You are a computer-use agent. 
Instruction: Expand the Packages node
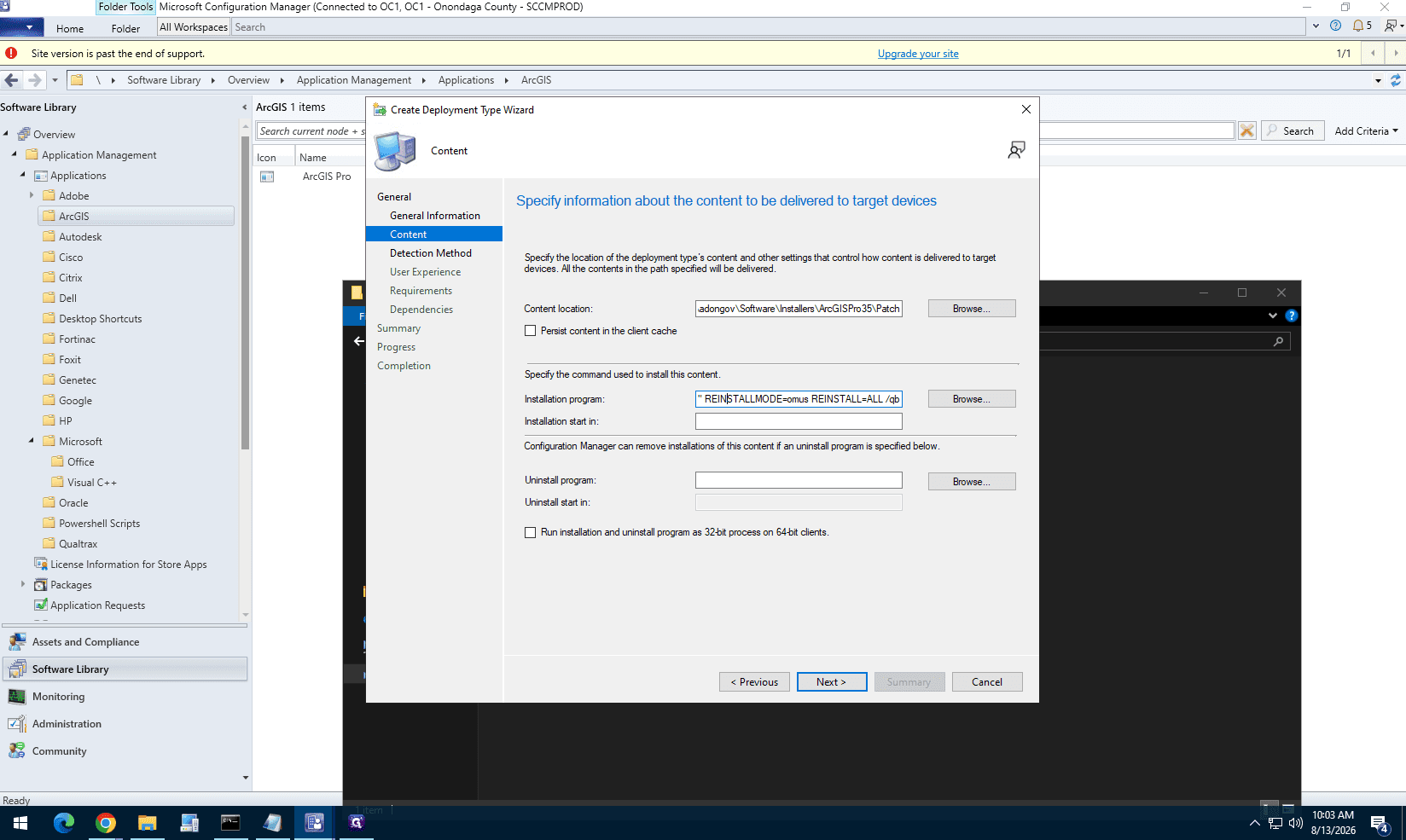point(23,584)
